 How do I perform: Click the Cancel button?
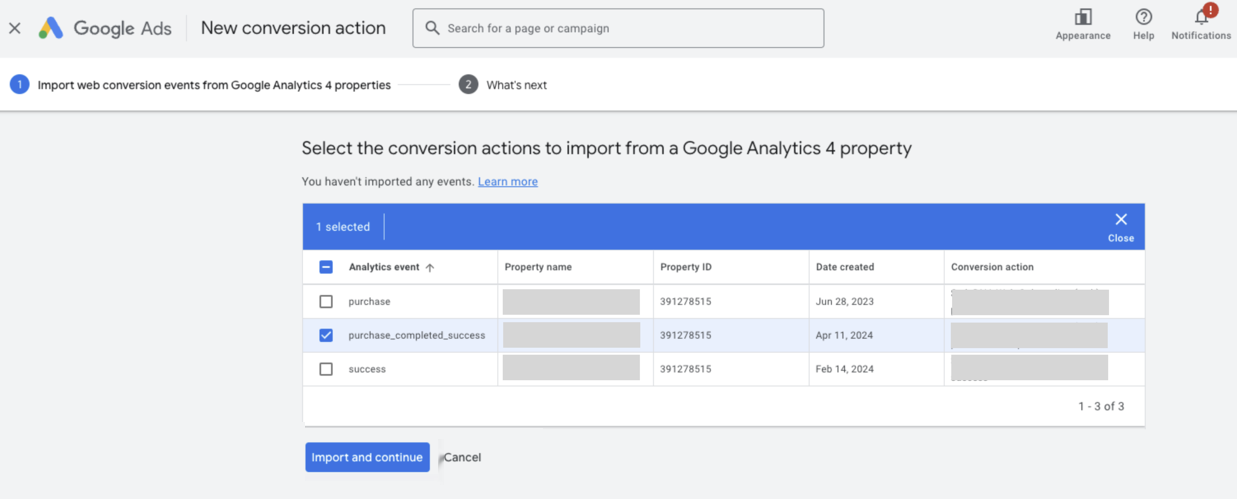462,457
